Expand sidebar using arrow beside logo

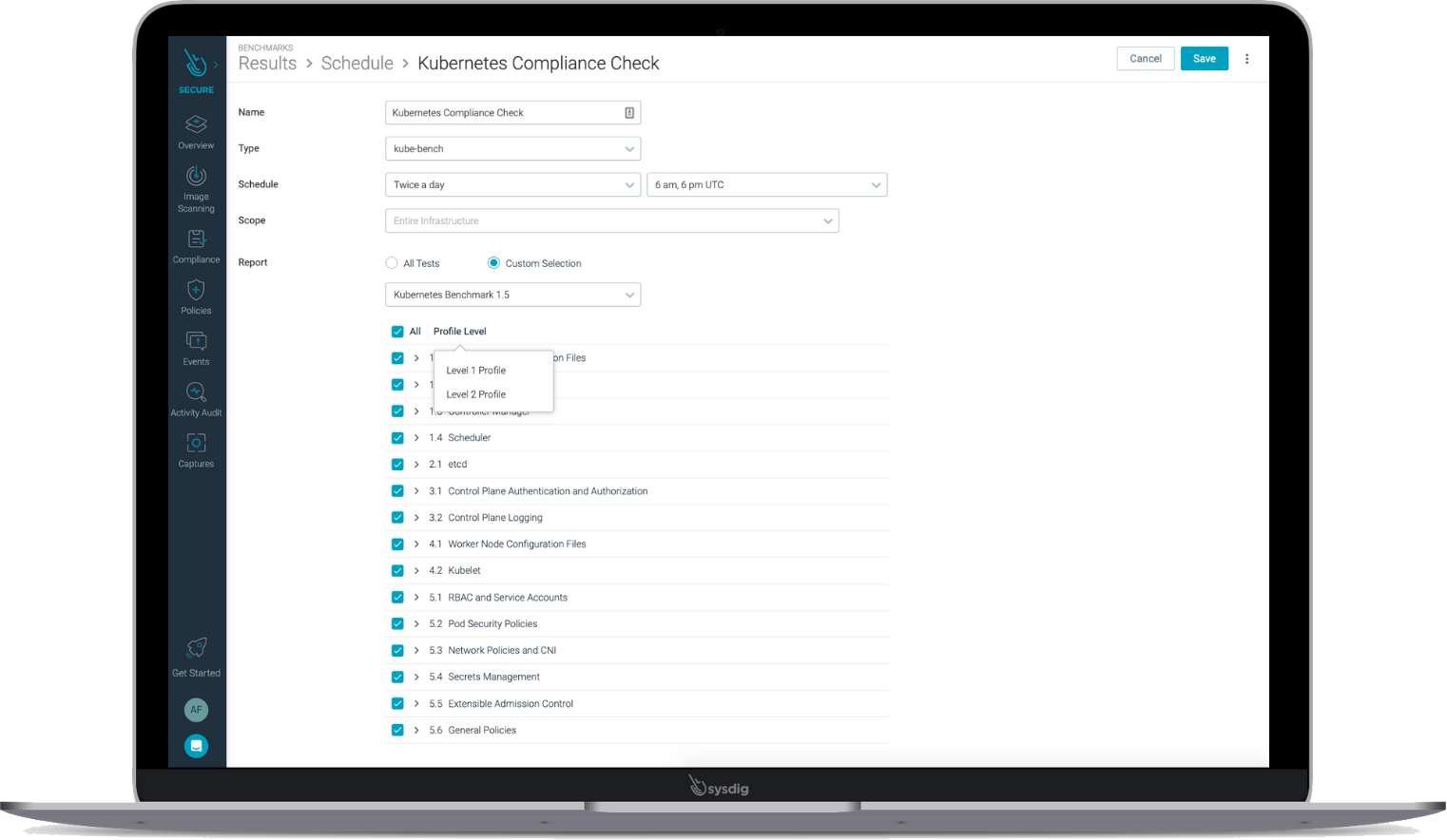tap(216, 65)
